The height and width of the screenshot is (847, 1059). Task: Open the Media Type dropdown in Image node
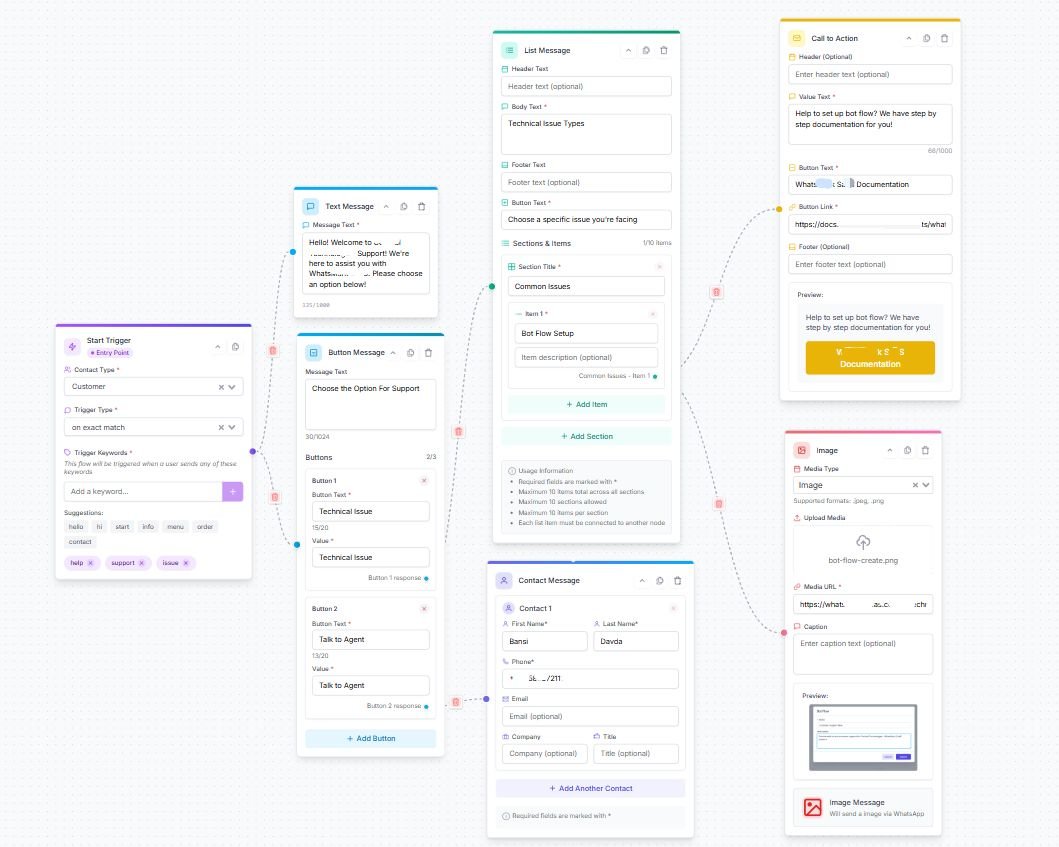click(x=925, y=485)
